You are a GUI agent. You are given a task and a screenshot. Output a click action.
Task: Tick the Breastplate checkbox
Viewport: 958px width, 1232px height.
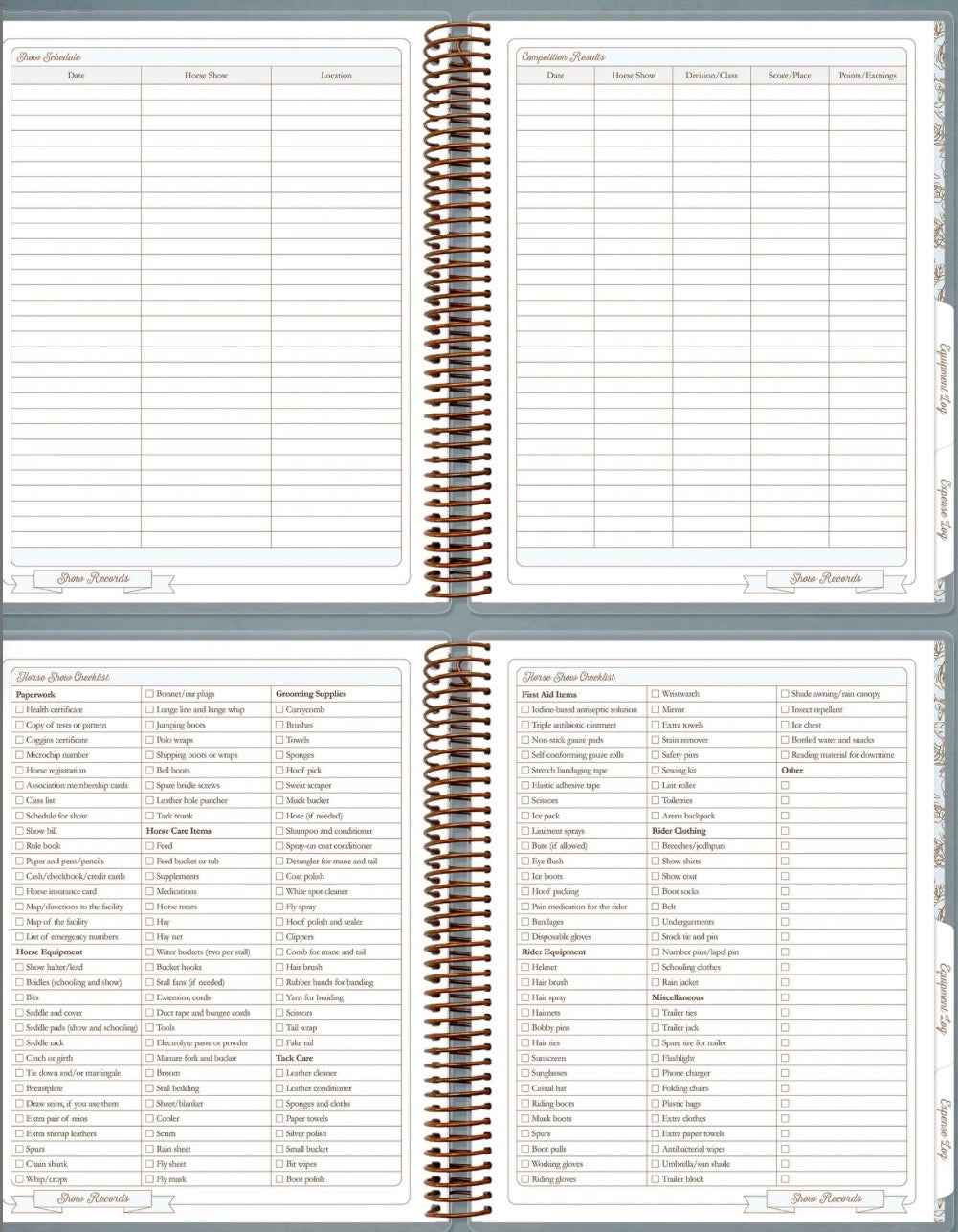click(x=20, y=1088)
